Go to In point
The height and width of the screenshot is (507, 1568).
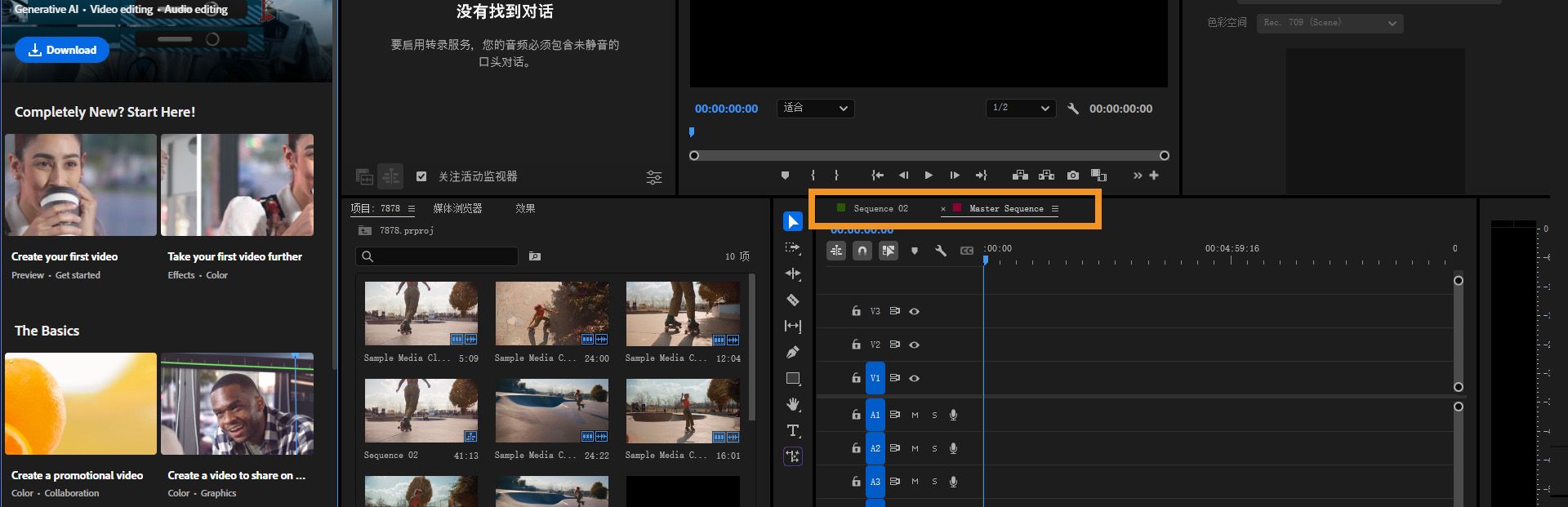point(877,176)
